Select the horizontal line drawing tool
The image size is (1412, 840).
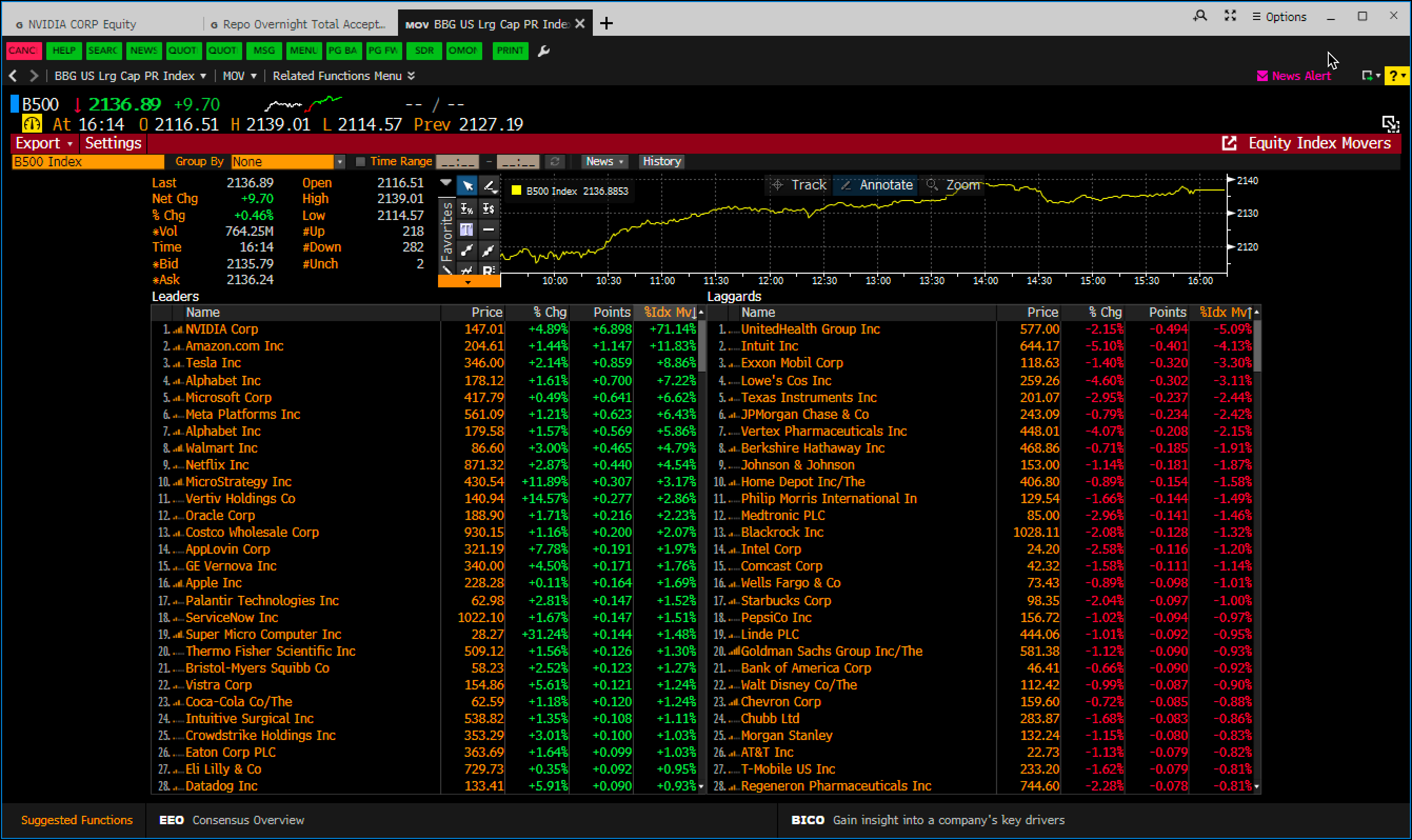tap(489, 229)
